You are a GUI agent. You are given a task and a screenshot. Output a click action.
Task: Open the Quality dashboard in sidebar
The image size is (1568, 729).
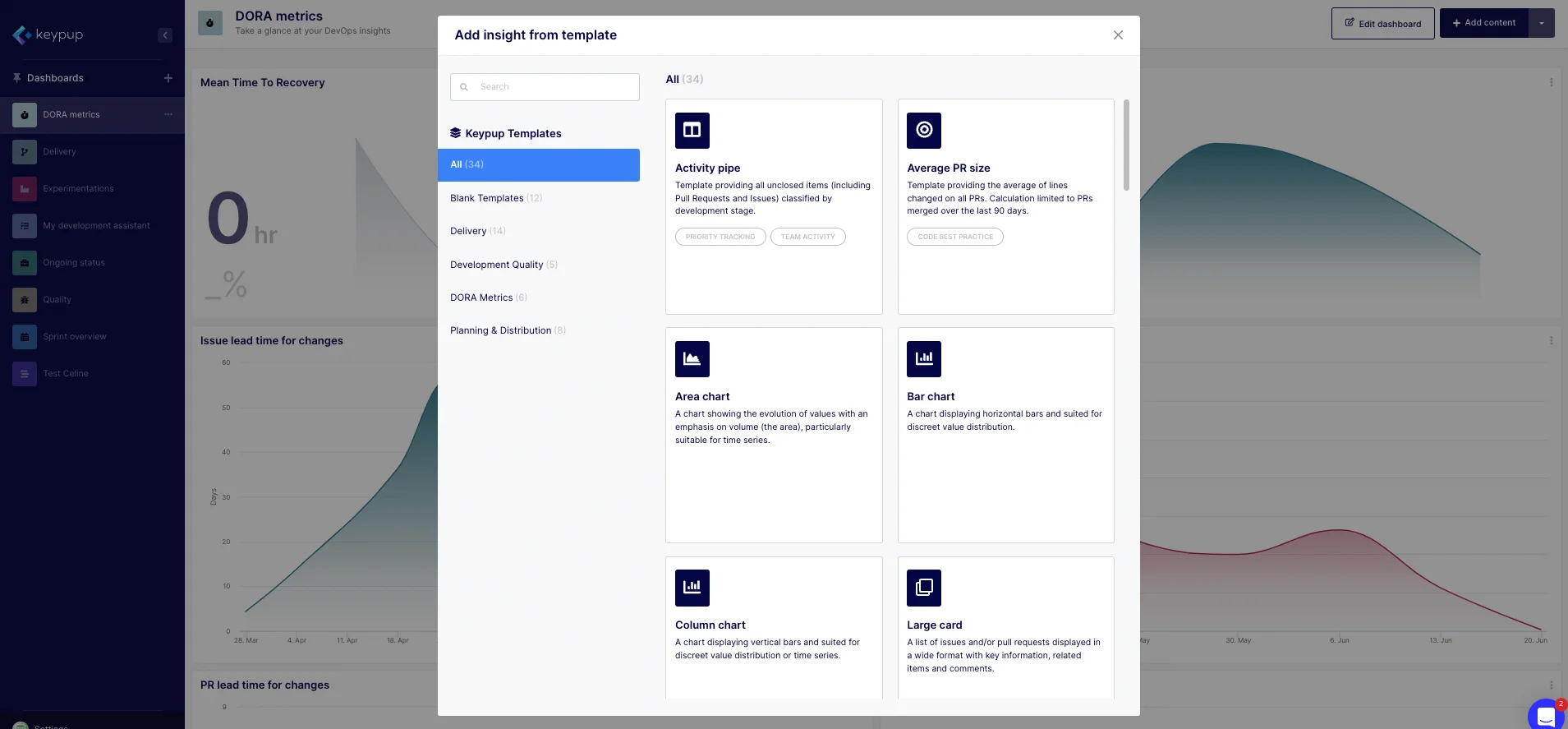(92, 299)
